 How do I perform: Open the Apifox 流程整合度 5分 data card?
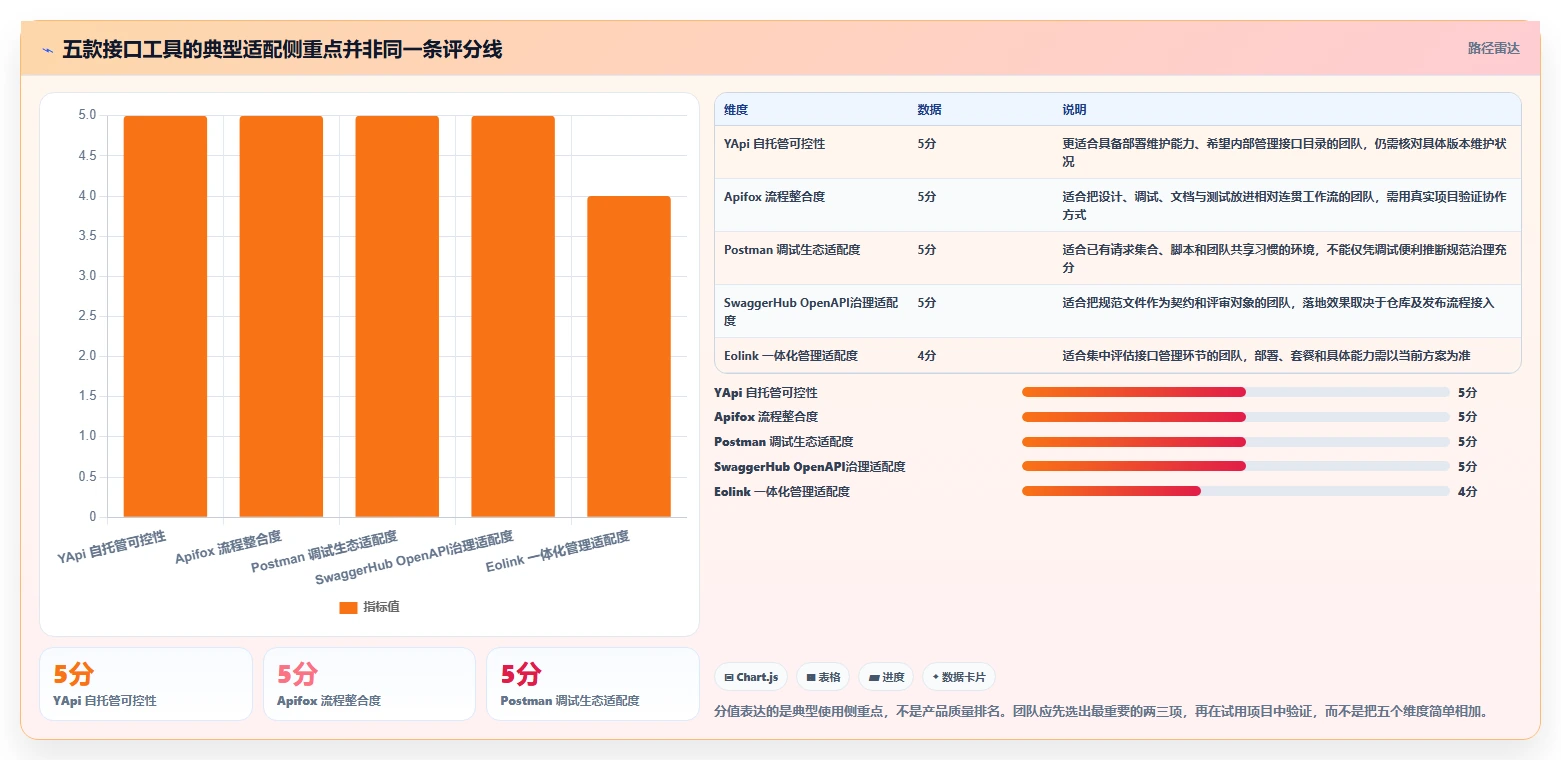369,684
